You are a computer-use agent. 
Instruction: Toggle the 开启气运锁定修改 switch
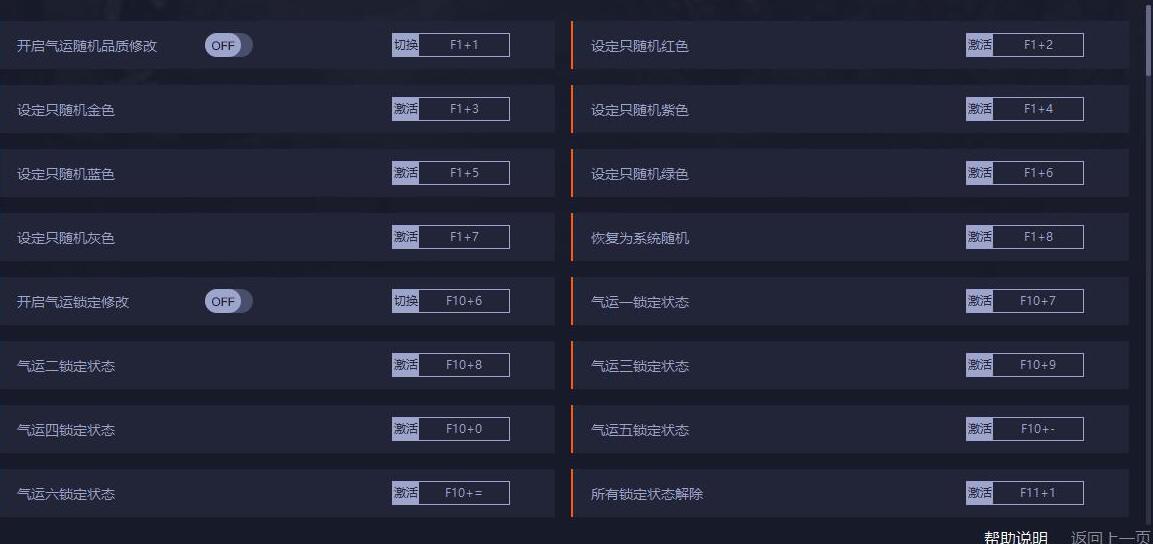pyautogui.click(x=228, y=301)
